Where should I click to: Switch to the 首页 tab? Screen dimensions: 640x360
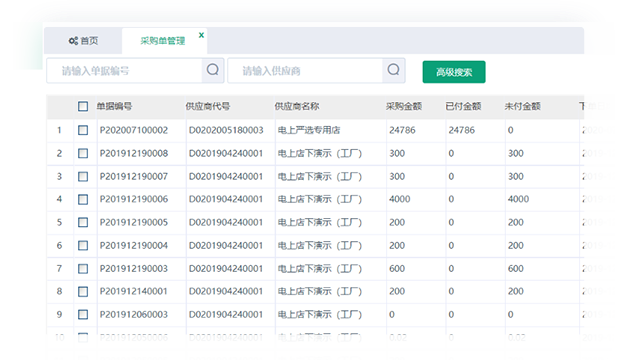83,41
